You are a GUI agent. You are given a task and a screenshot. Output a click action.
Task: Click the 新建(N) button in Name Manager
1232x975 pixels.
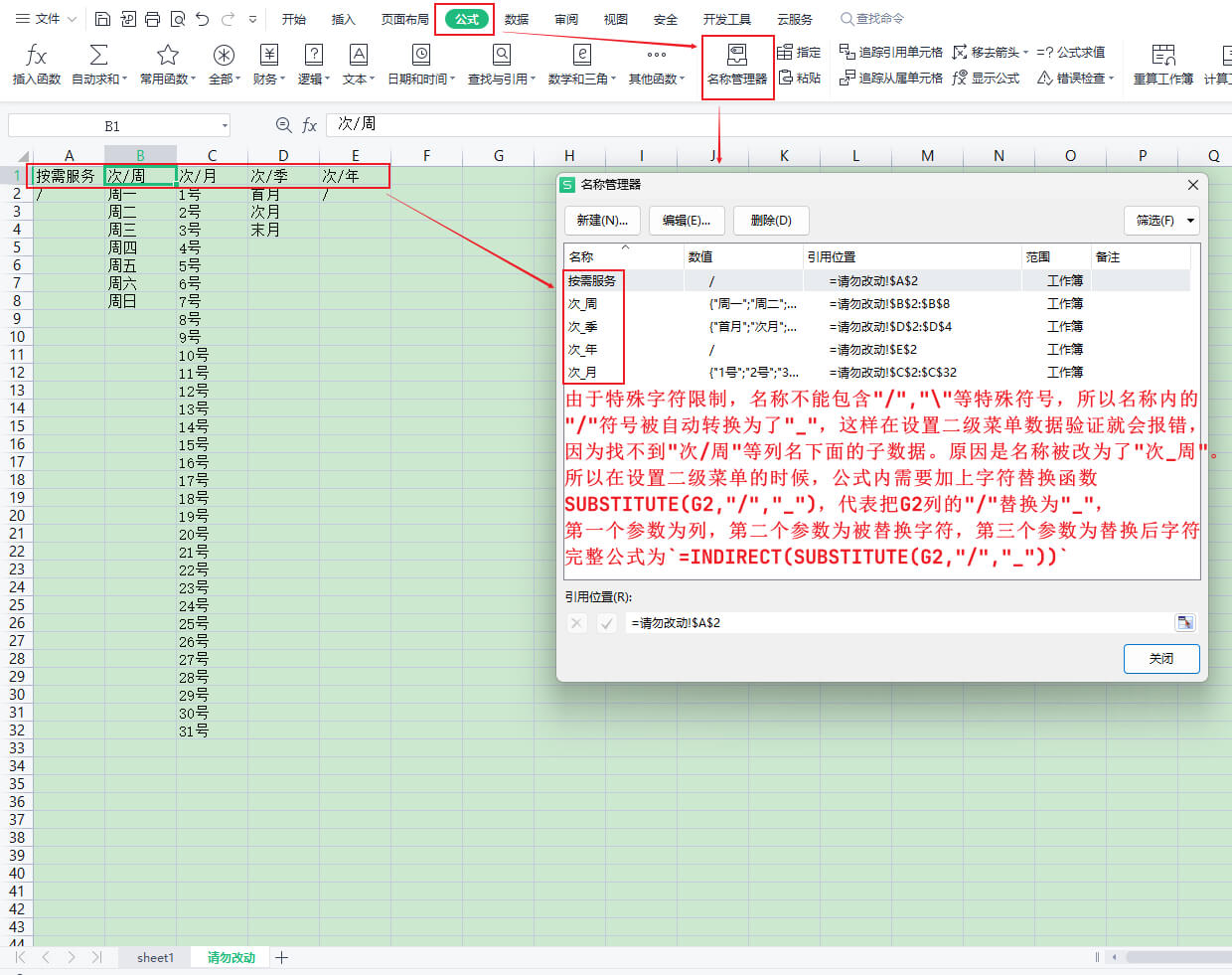coord(602,220)
